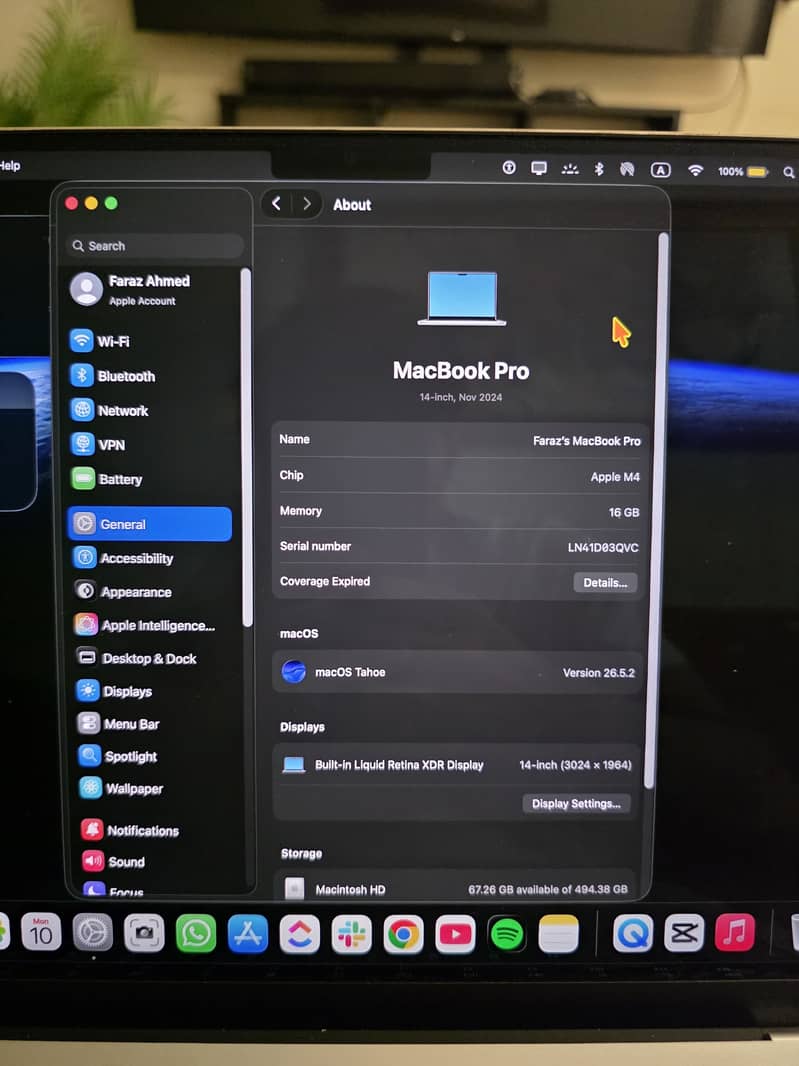Open Display Settings... button
Viewport: 799px width, 1066px height.
click(576, 804)
